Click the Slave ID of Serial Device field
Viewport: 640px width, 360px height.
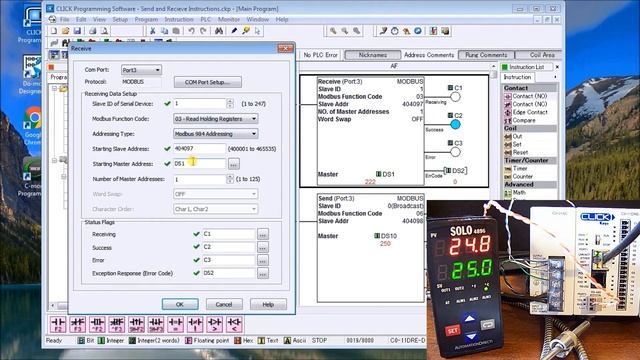[199, 104]
